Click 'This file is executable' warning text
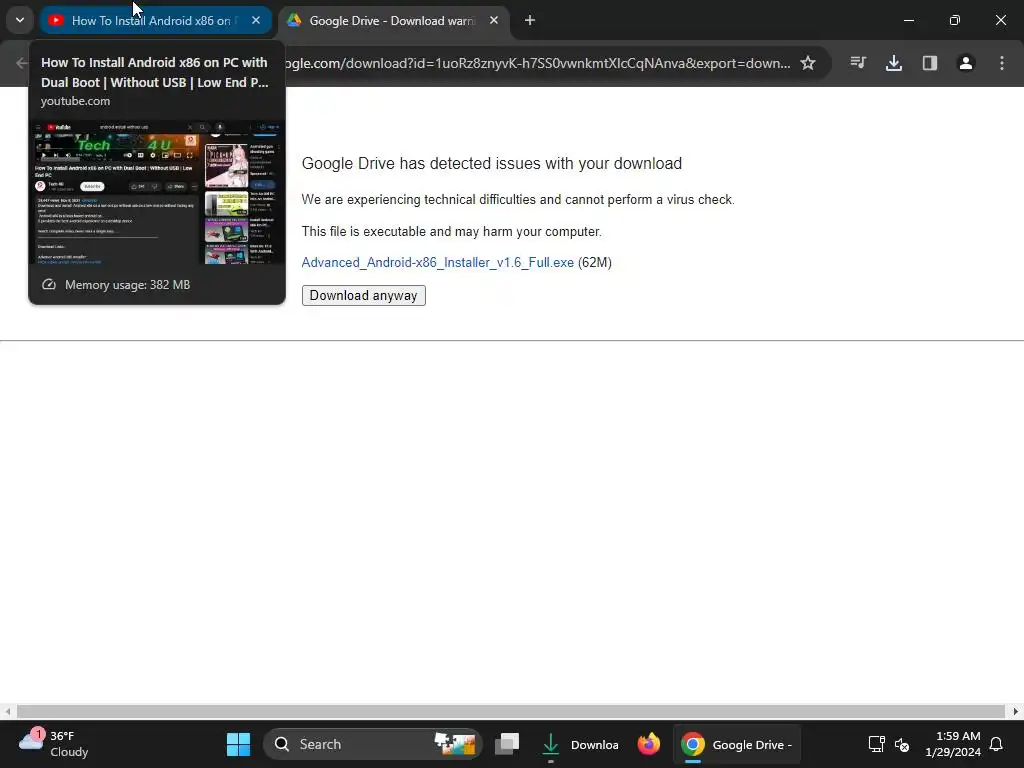Screen dimensions: 1024x768 (x=451, y=232)
